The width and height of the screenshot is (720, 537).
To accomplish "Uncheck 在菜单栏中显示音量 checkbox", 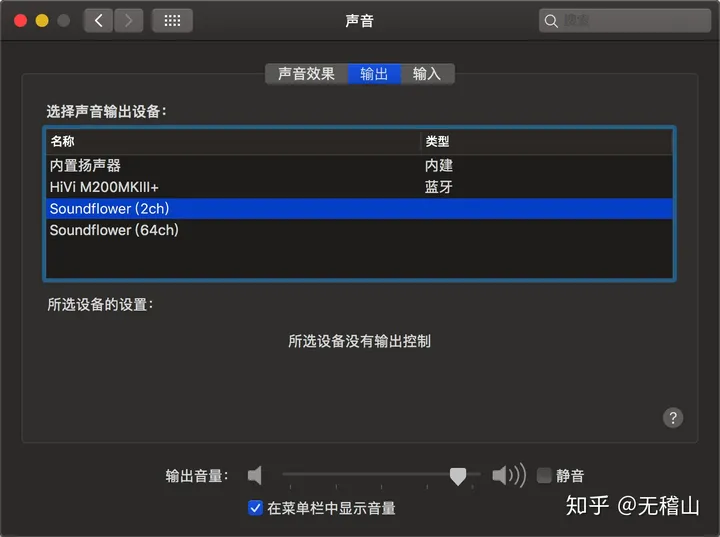I will coord(255,508).
